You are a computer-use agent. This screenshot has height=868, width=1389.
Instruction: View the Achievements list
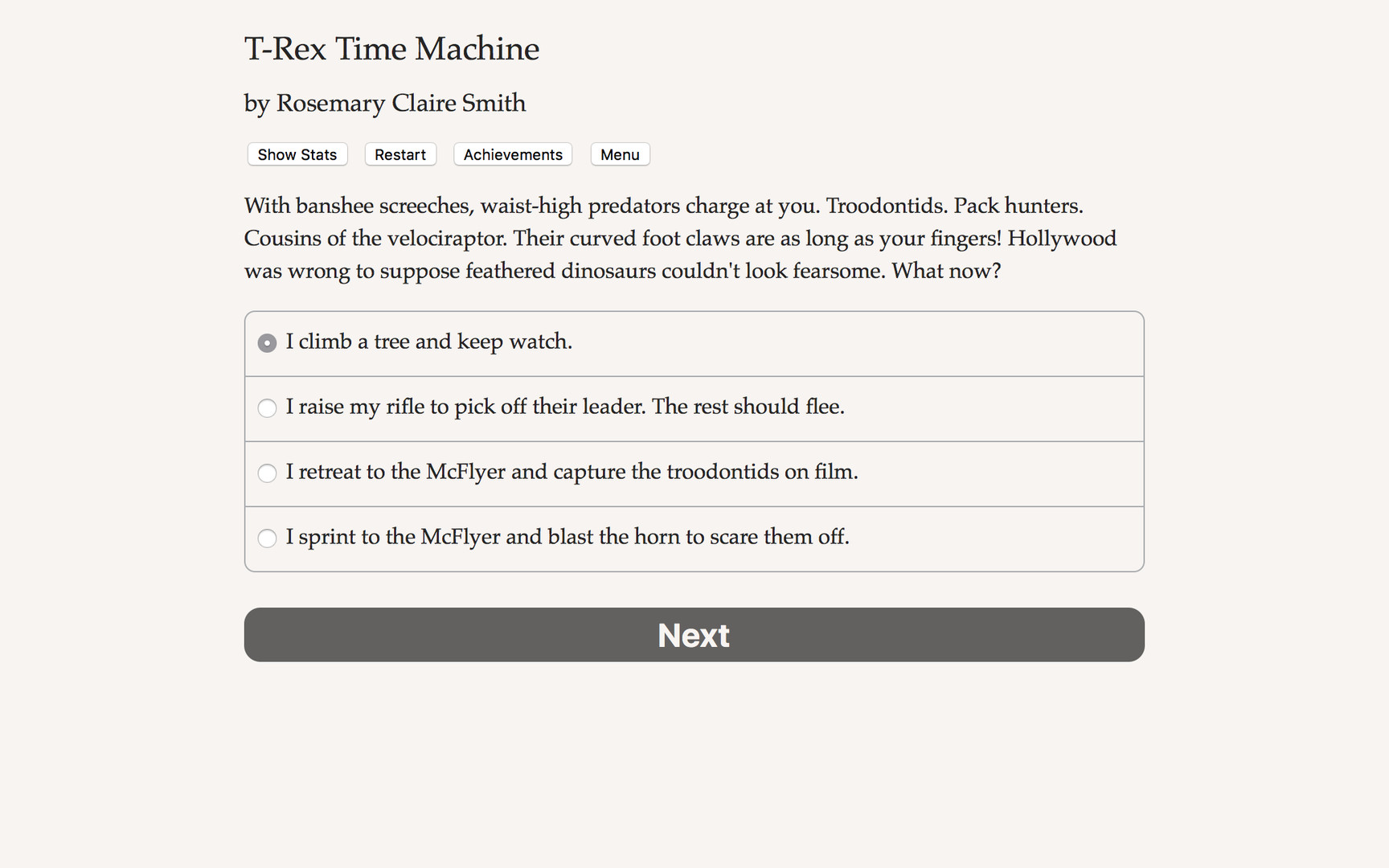coord(512,154)
